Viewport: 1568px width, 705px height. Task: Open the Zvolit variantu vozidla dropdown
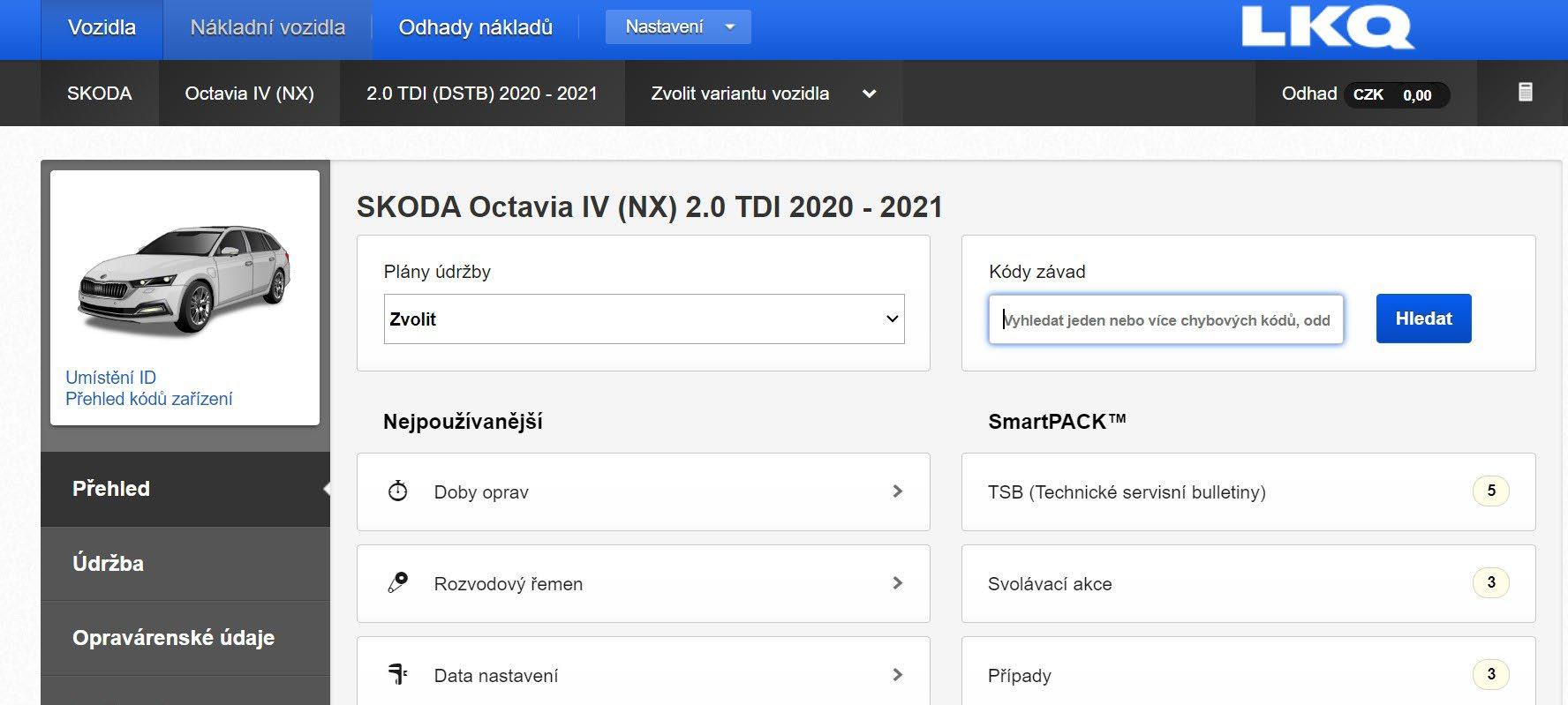(x=763, y=94)
